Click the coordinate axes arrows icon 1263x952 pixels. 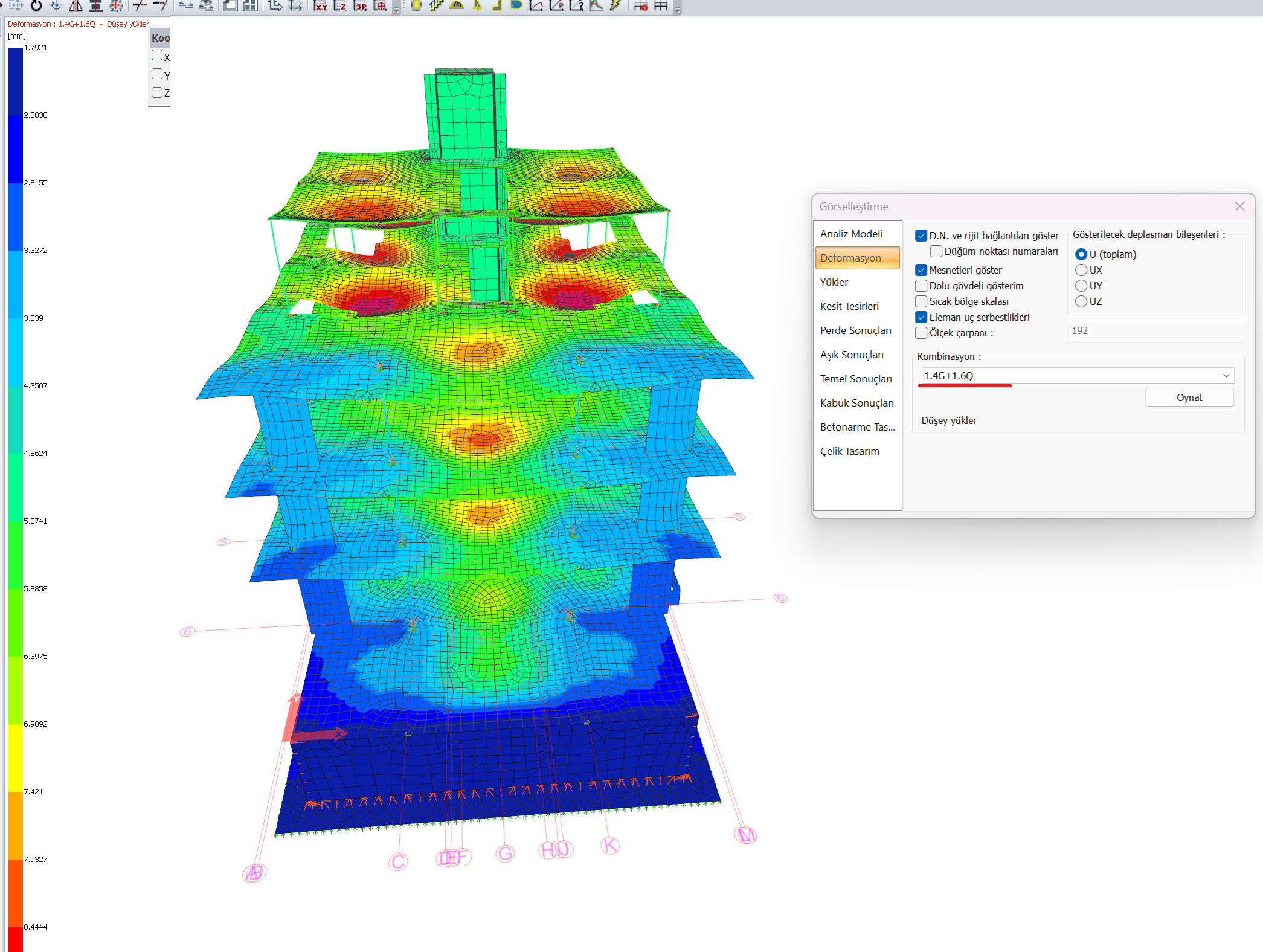[275, 6]
